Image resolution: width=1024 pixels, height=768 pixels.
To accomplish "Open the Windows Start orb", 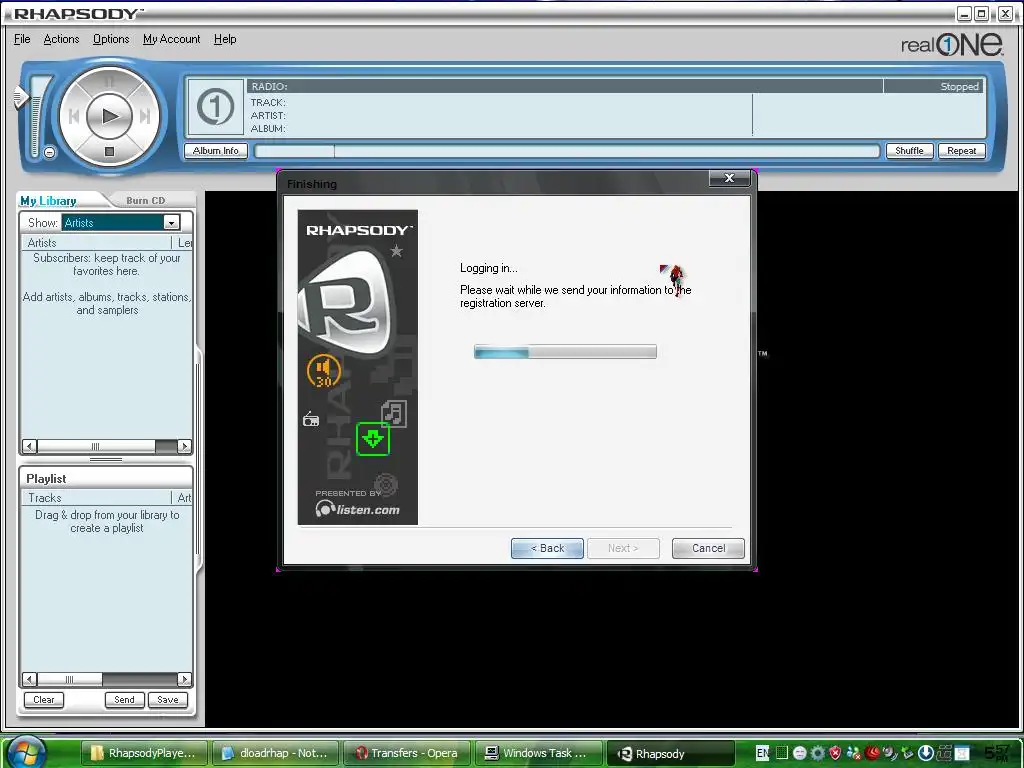I will 26,752.
